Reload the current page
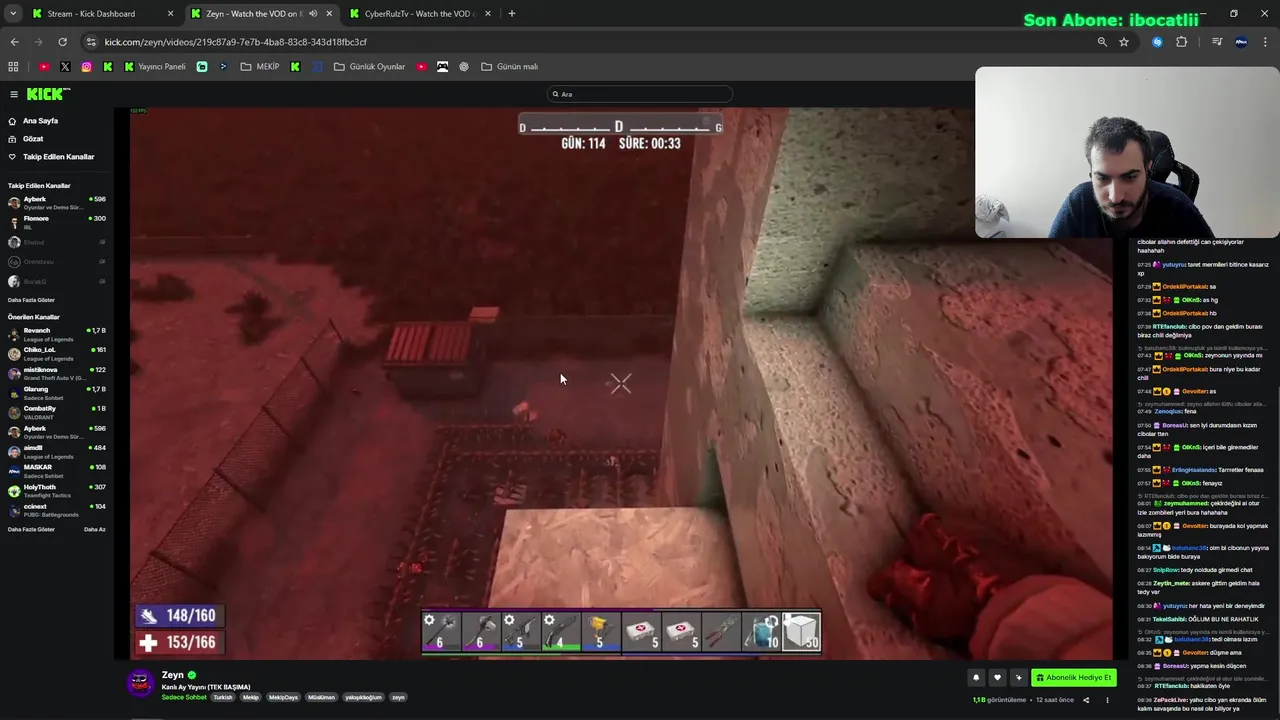 (x=62, y=42)
